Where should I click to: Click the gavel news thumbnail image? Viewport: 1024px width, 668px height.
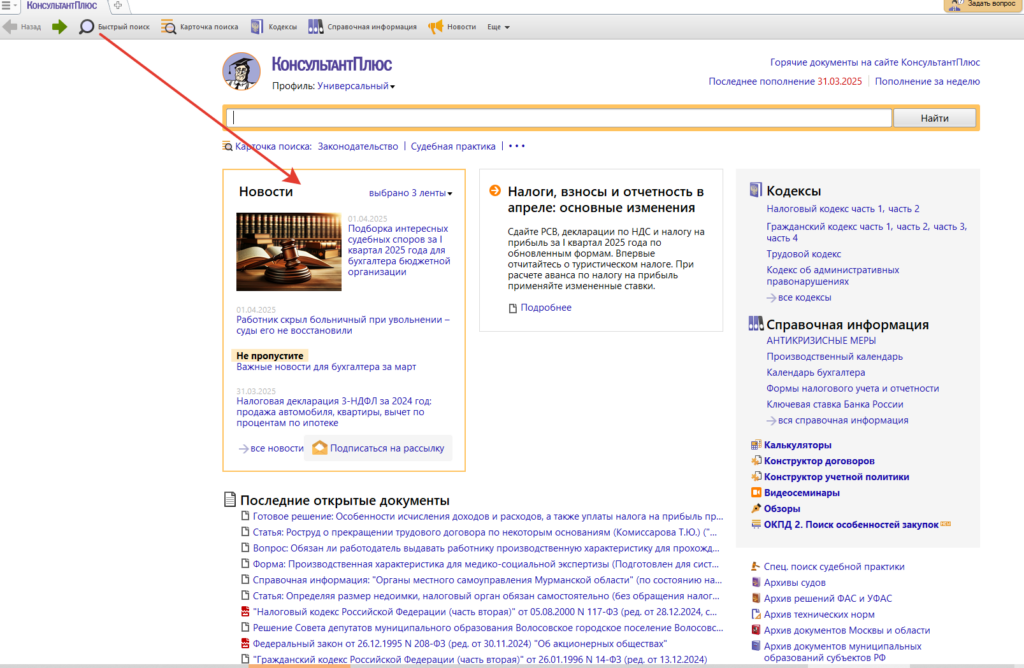[289, 251]
